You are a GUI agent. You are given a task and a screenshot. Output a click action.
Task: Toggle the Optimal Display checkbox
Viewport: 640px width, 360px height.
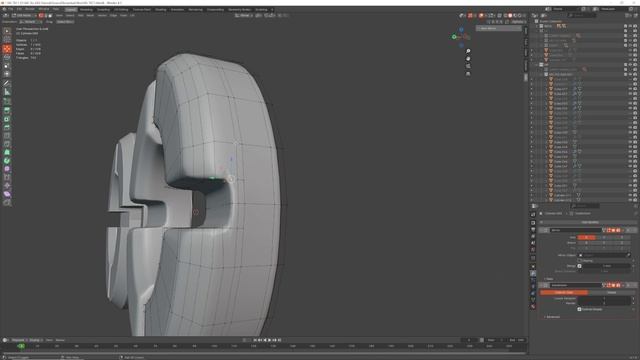point(580,309)
